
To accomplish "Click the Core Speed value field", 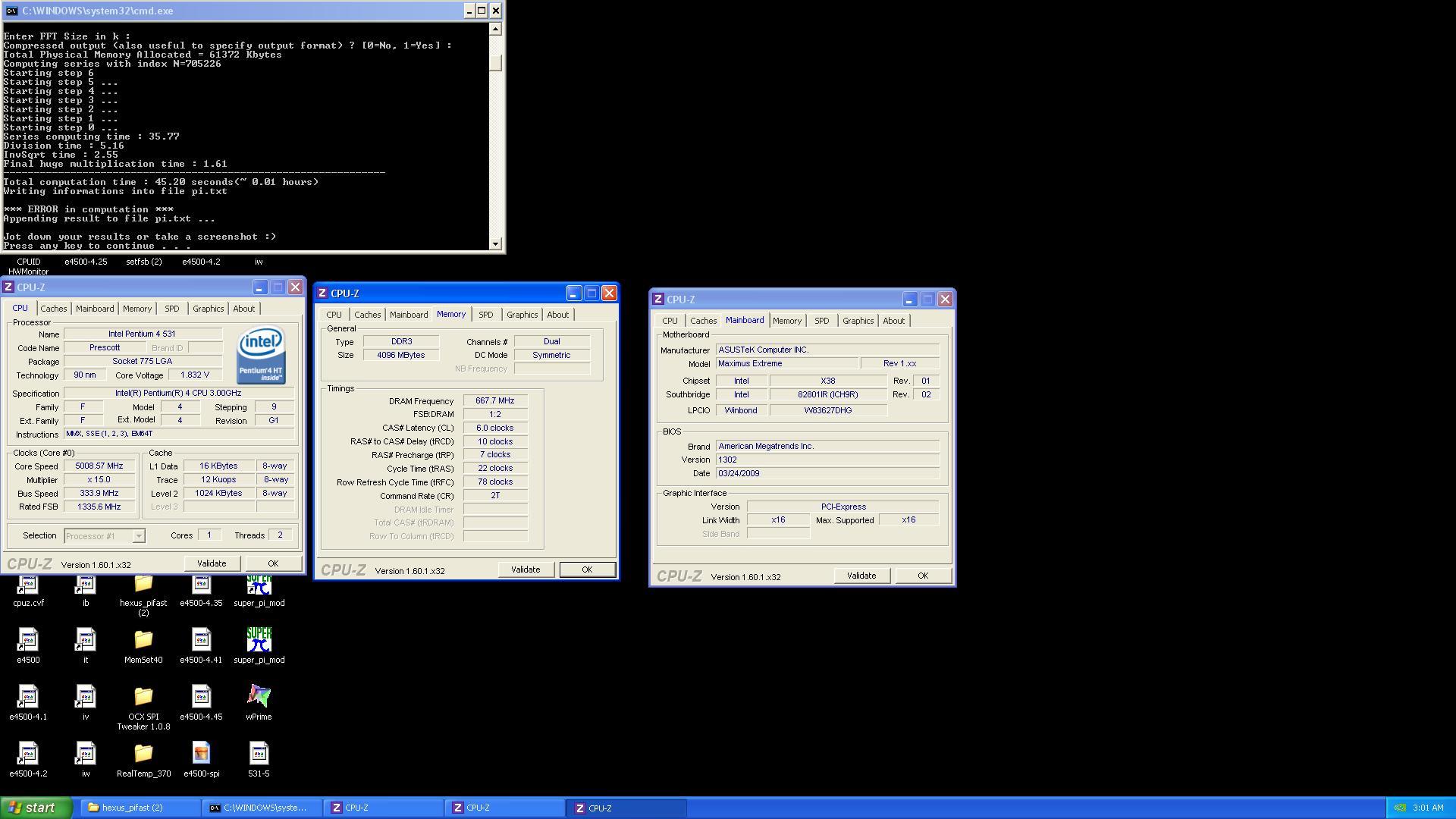I will pos(99,466).
